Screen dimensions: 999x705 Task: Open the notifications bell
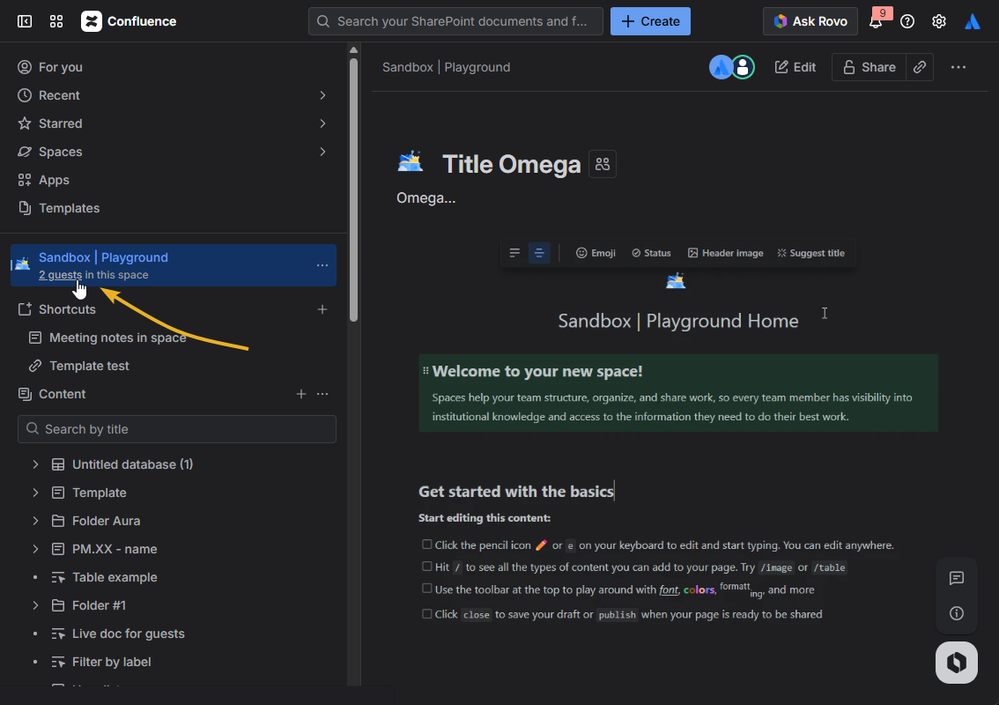click(876, 21)
